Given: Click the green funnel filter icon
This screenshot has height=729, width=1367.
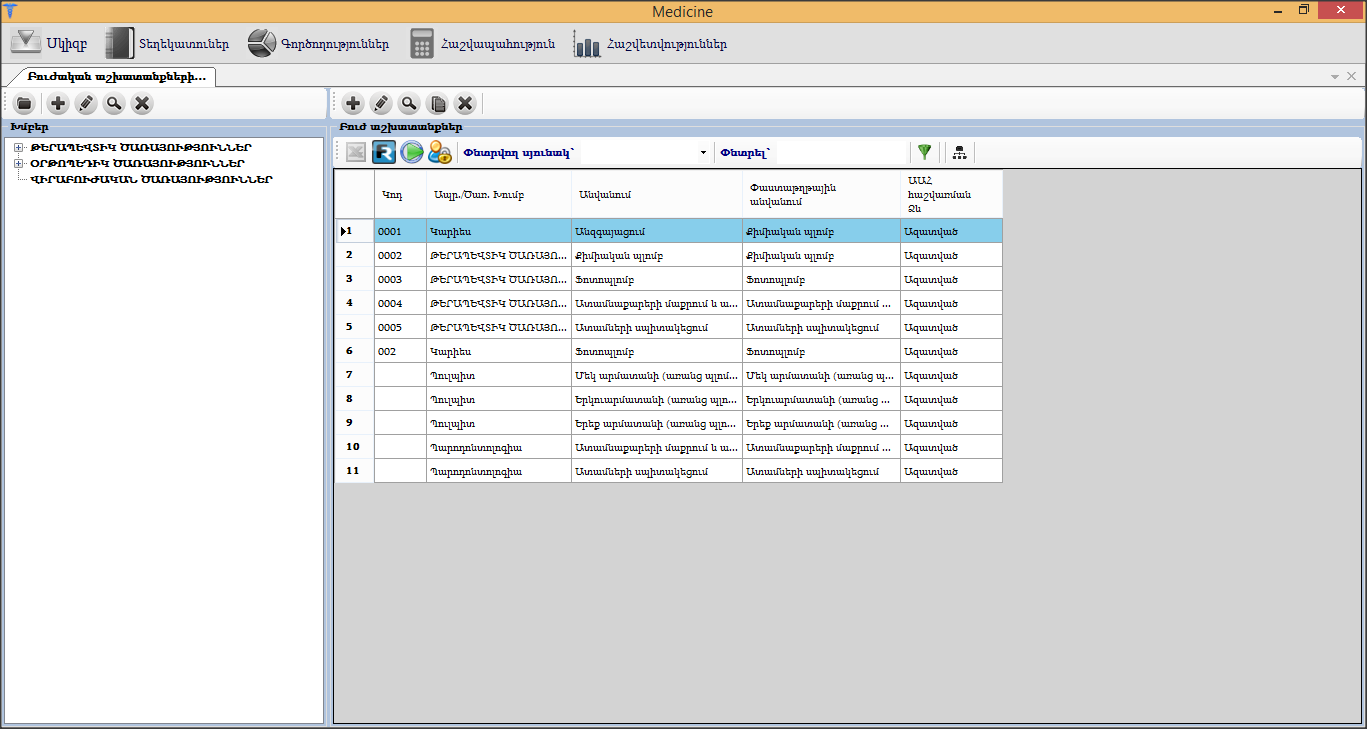Looking at the screenshot, I should tap(924, 152).
